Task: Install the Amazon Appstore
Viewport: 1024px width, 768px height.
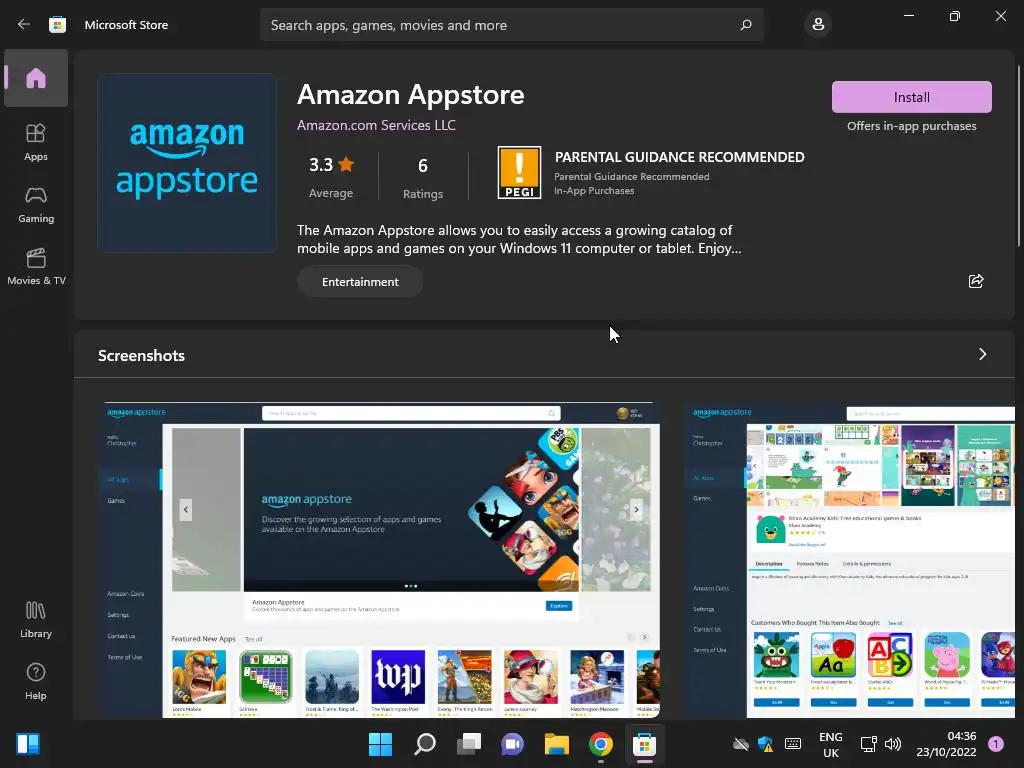Action: (x=912, y=97)
